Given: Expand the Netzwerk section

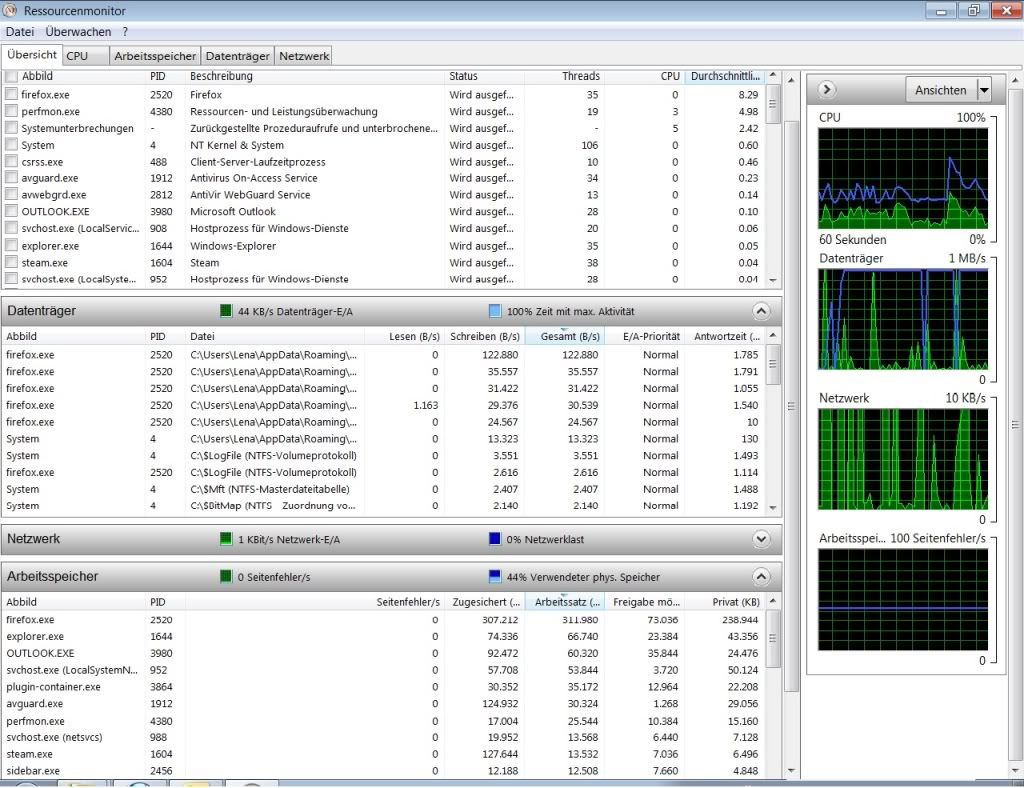Looking at the screenshot, I should (761, 539).
